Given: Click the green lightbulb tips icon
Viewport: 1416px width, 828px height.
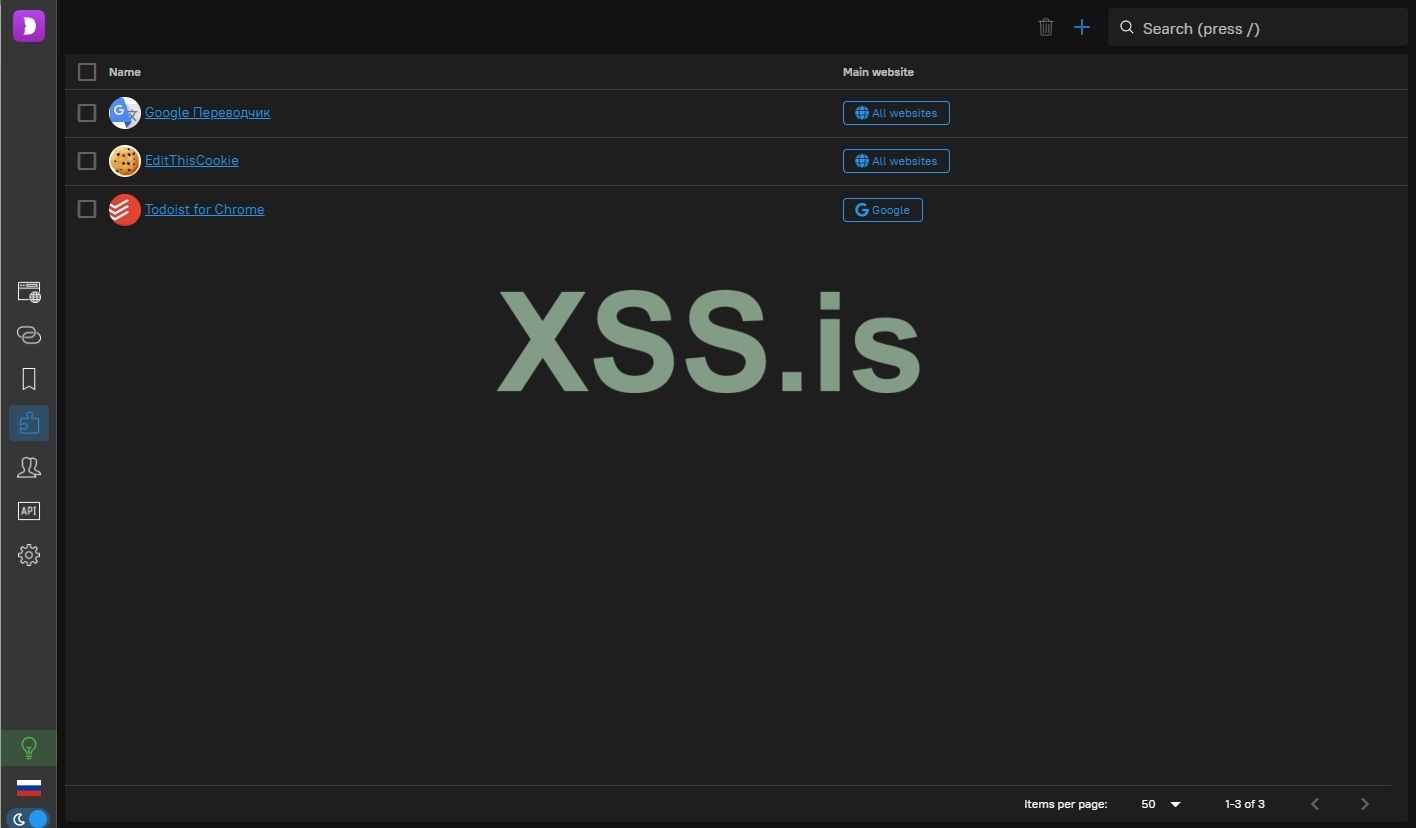Looking at the screenshot, I should click(x=29, y=748).
